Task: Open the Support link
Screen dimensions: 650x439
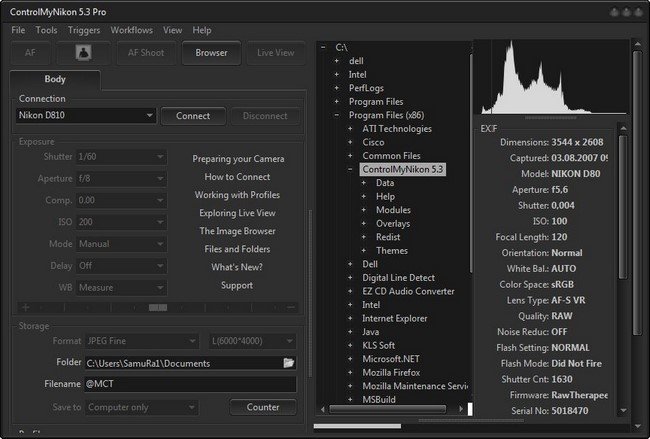Action: tap(237, 285)
